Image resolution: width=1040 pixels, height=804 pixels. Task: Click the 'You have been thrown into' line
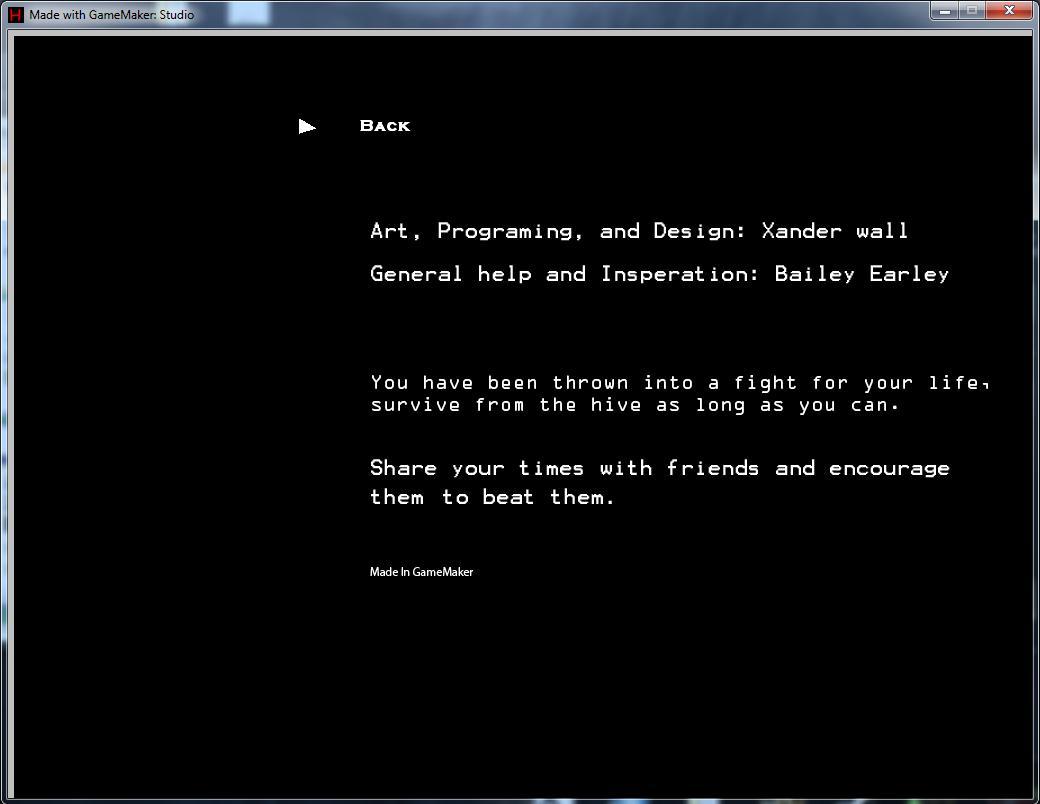point(679,383)
